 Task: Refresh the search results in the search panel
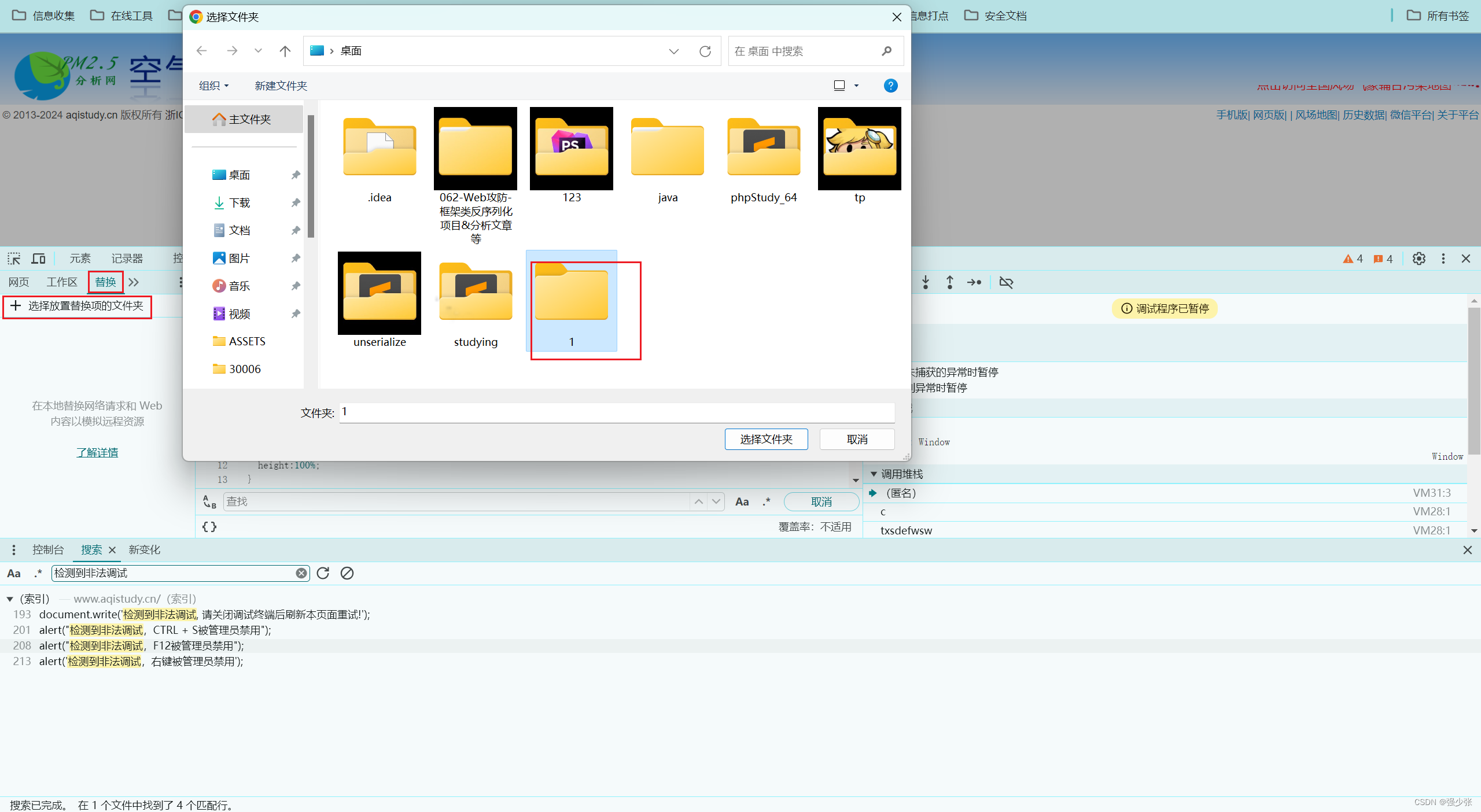(323, 573)
